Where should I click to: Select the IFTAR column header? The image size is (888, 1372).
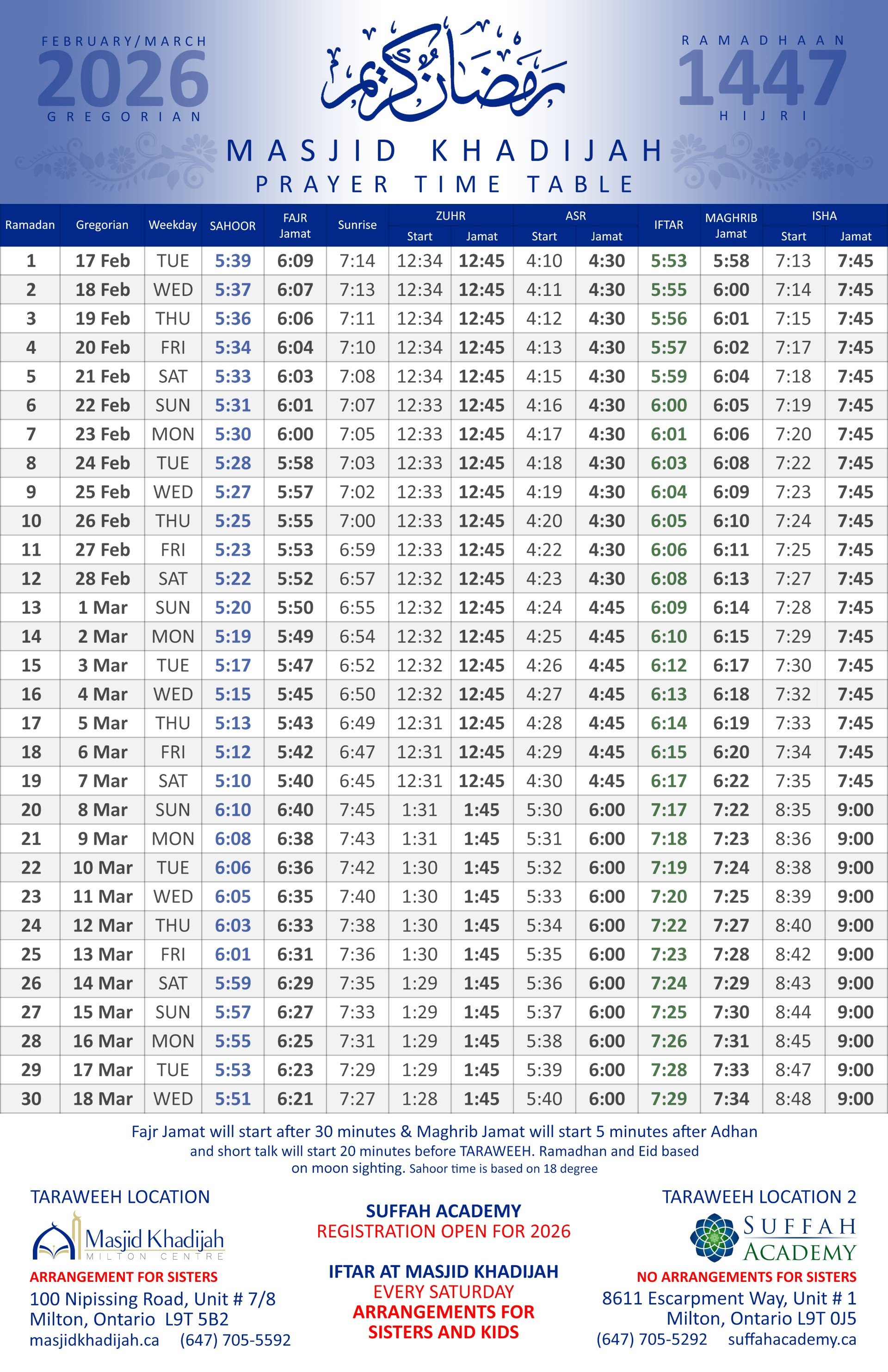(x=668, y=225)
